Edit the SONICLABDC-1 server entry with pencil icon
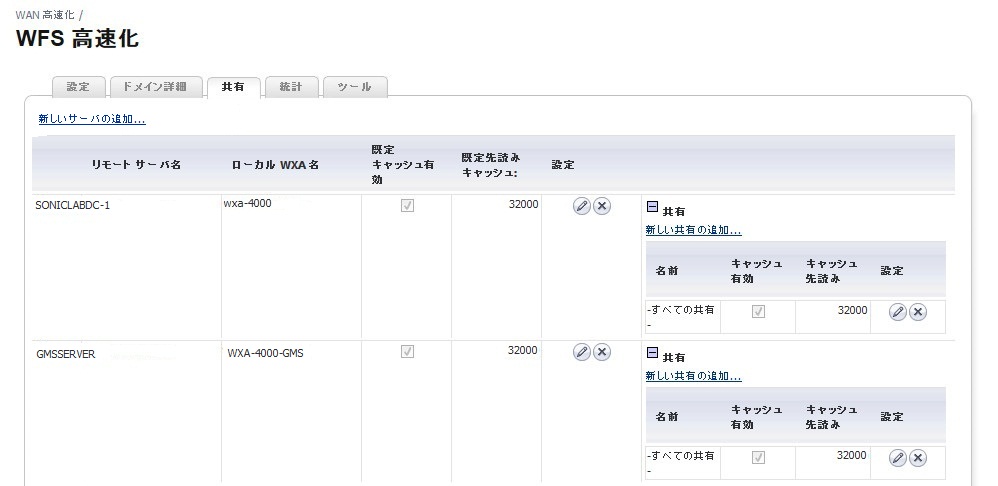Viewport: 998px width, 486px height. 582,206
